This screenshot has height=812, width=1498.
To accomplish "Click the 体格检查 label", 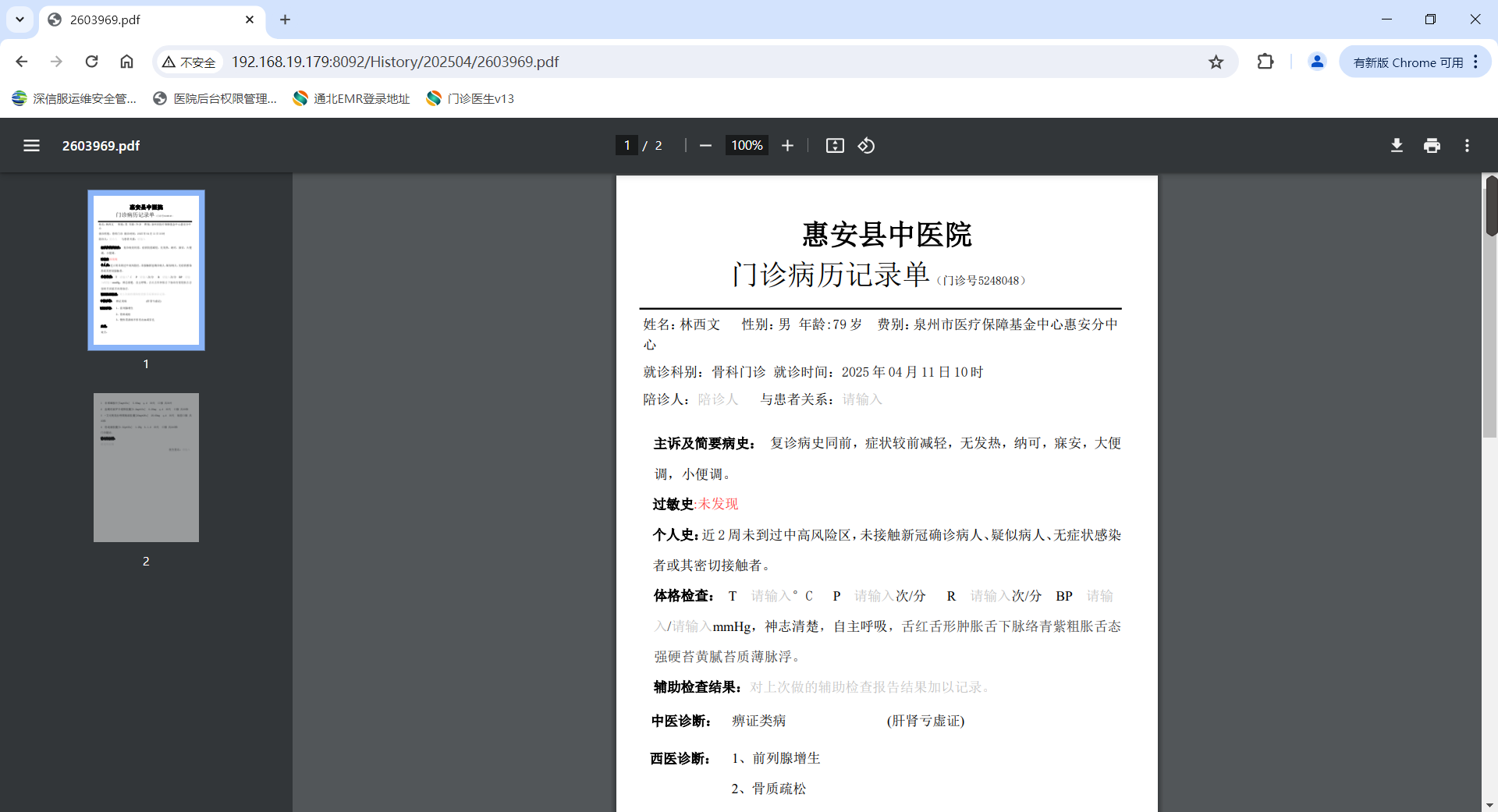I will click(x=683, y=596).
